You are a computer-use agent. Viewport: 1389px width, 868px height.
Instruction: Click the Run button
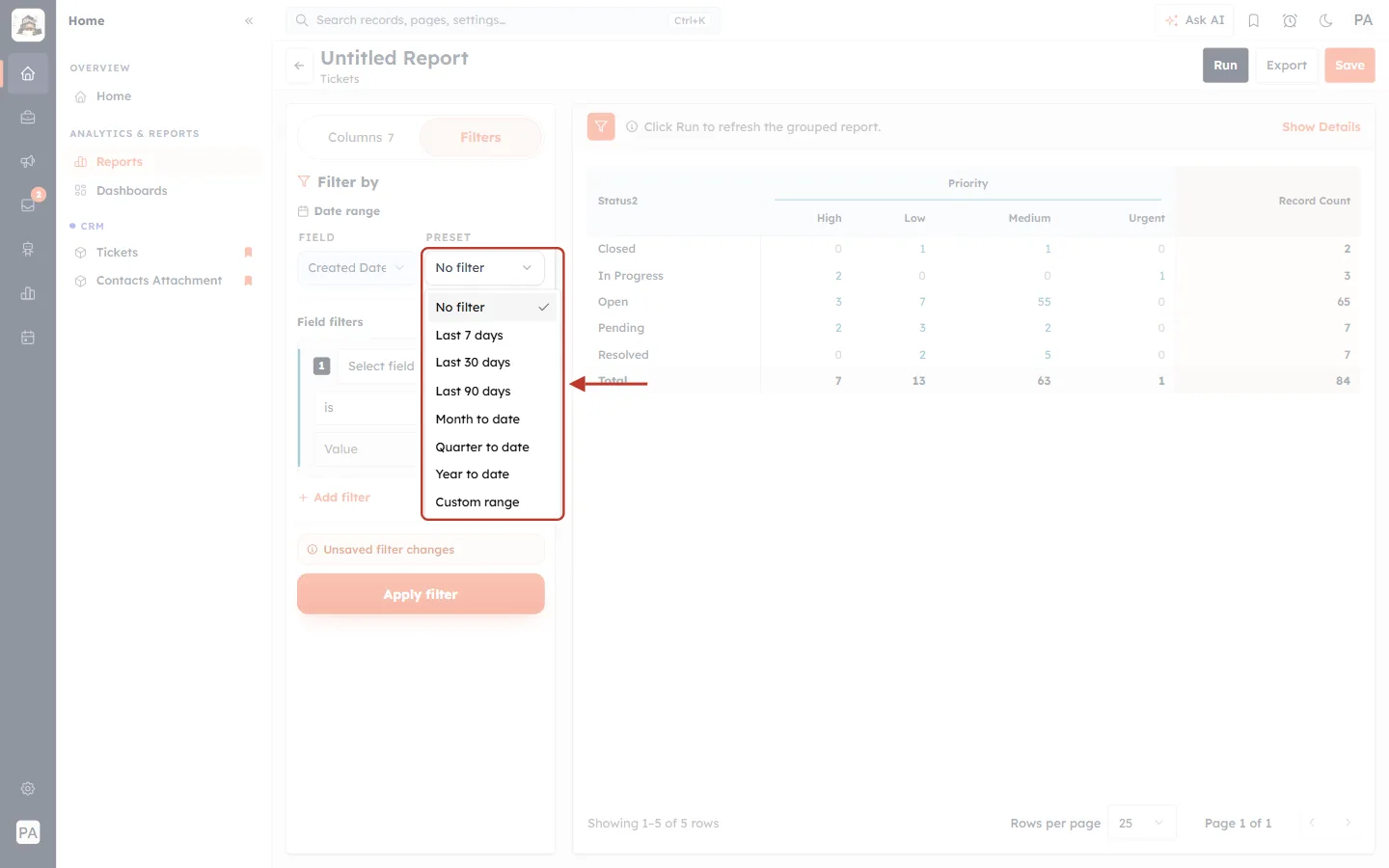click(x=1225, y=66)
